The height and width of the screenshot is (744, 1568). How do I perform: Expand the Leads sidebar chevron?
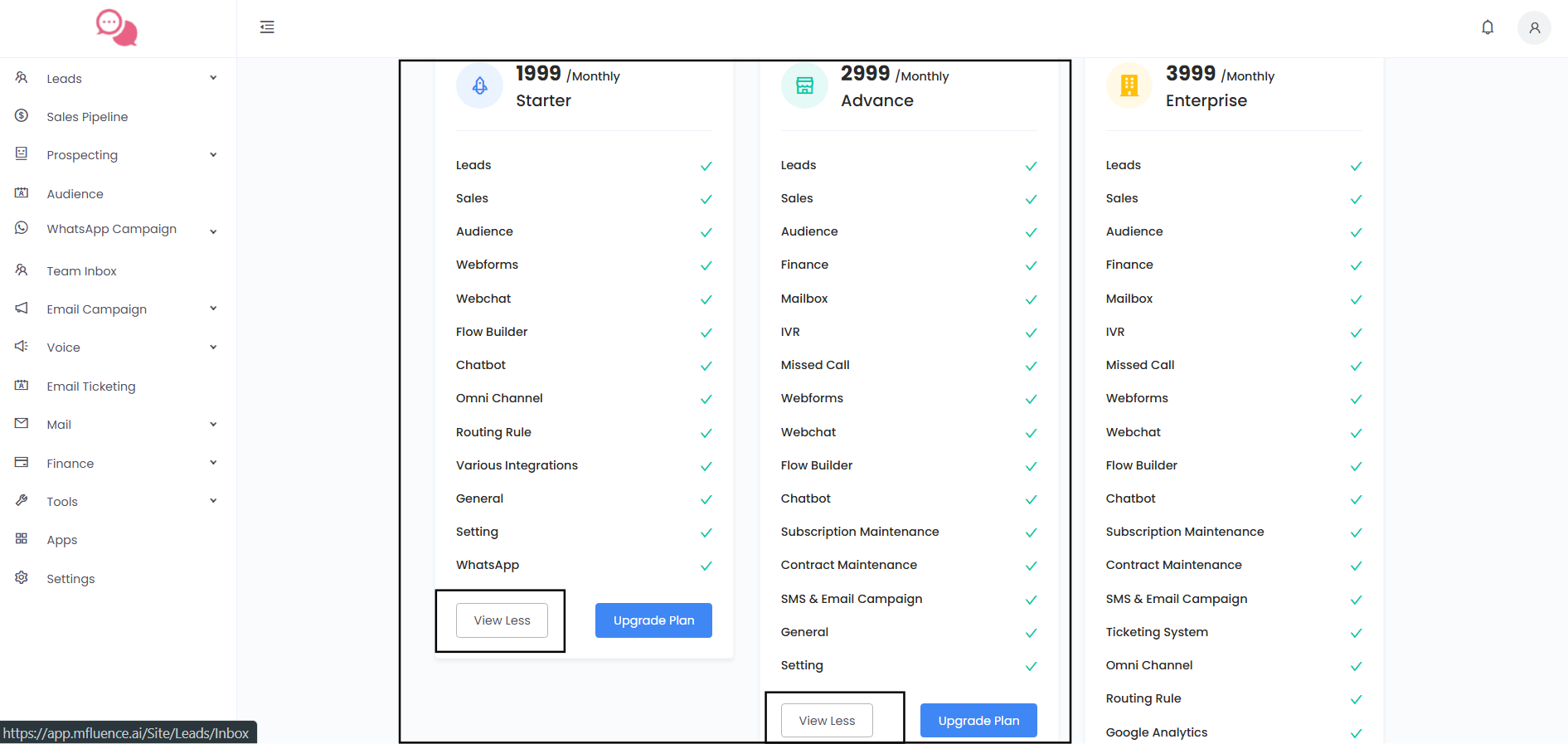click(213, 78)
